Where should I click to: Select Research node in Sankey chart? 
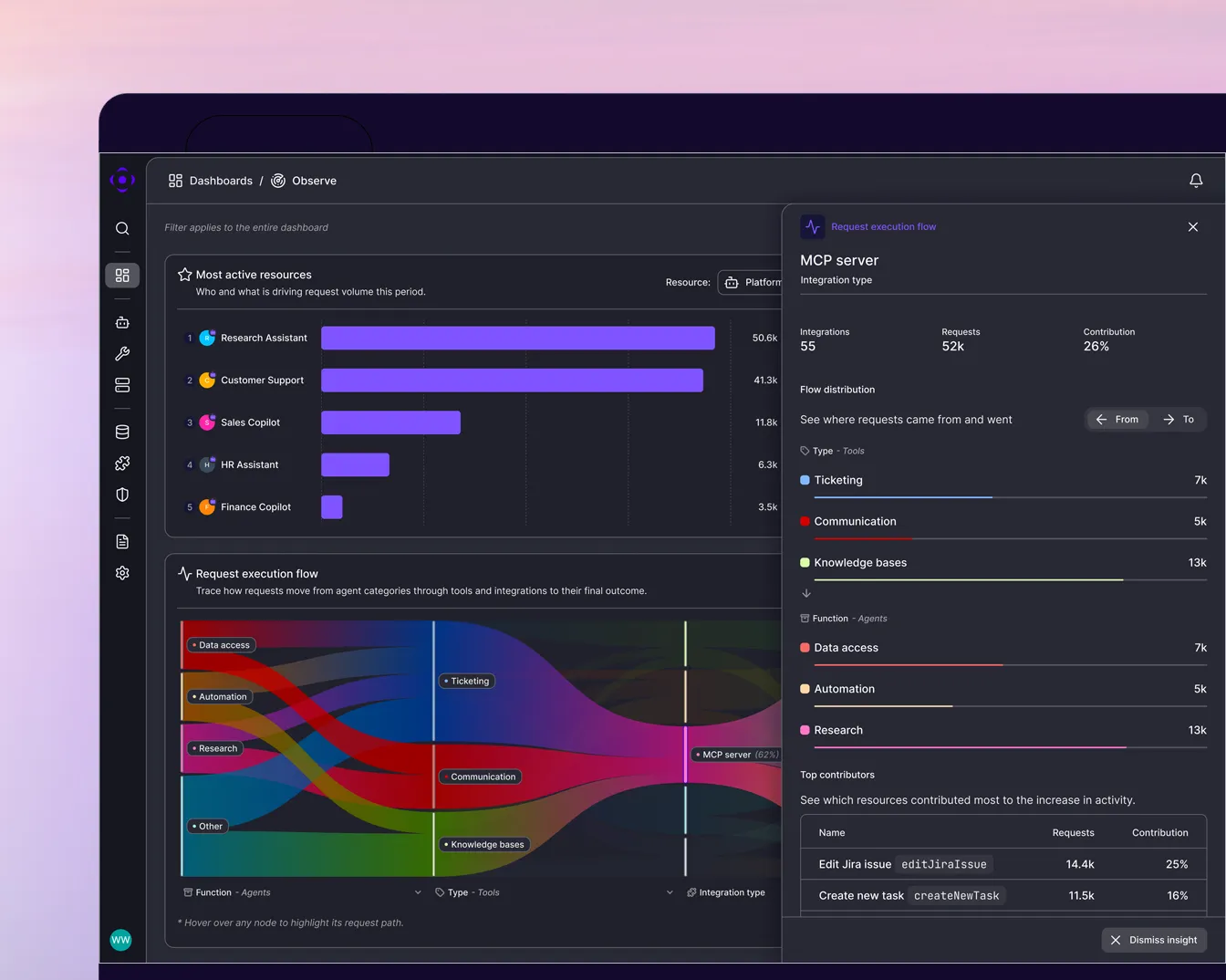(215, 748)
